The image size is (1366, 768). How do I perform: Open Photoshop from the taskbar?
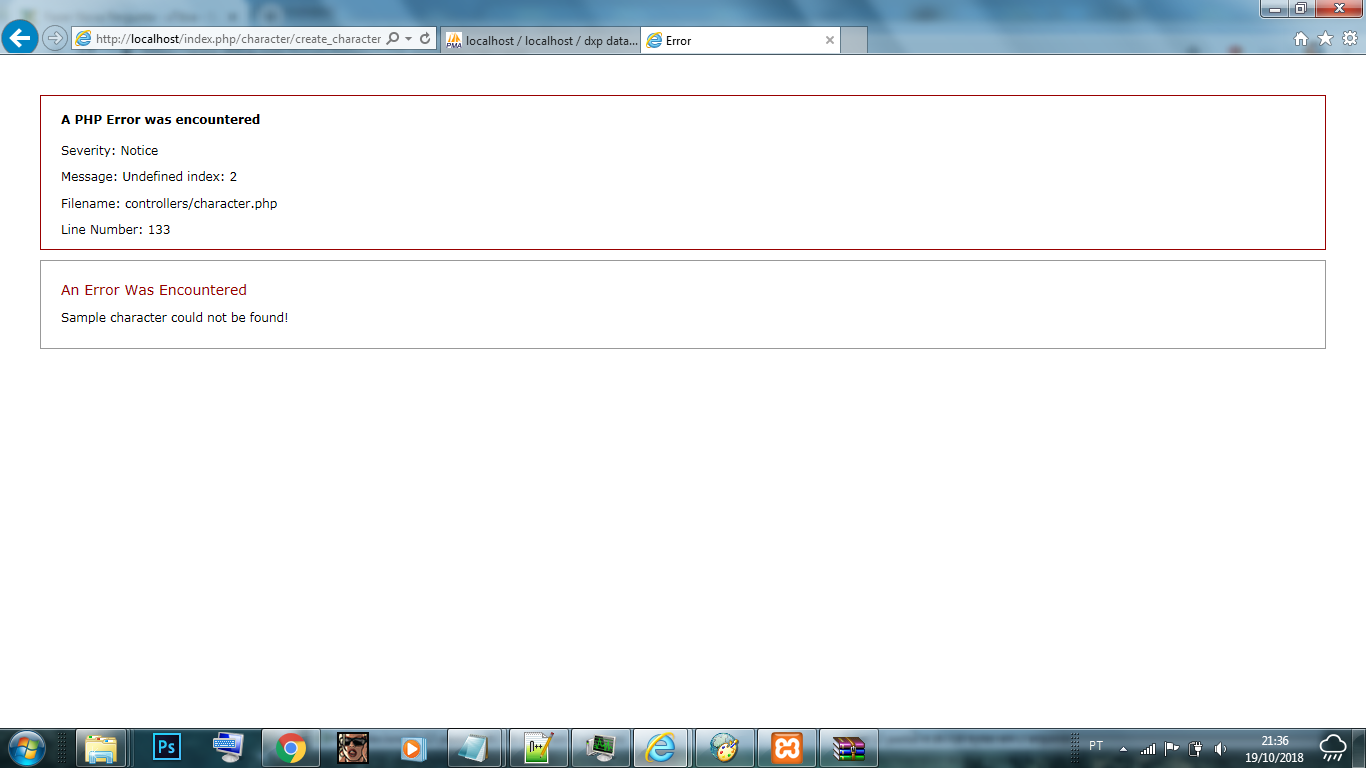tap(166, 747)
